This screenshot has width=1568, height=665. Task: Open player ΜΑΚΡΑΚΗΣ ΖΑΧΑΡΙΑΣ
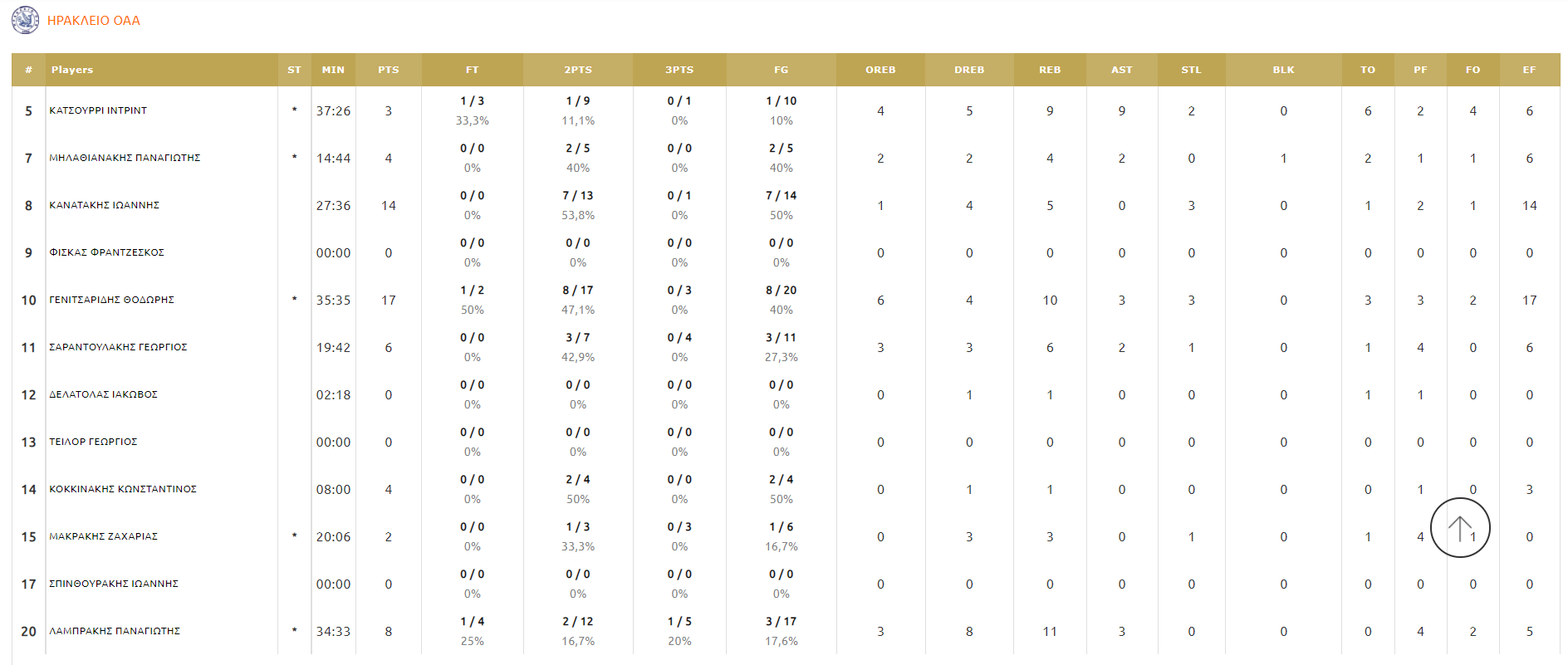coord(103,536)
